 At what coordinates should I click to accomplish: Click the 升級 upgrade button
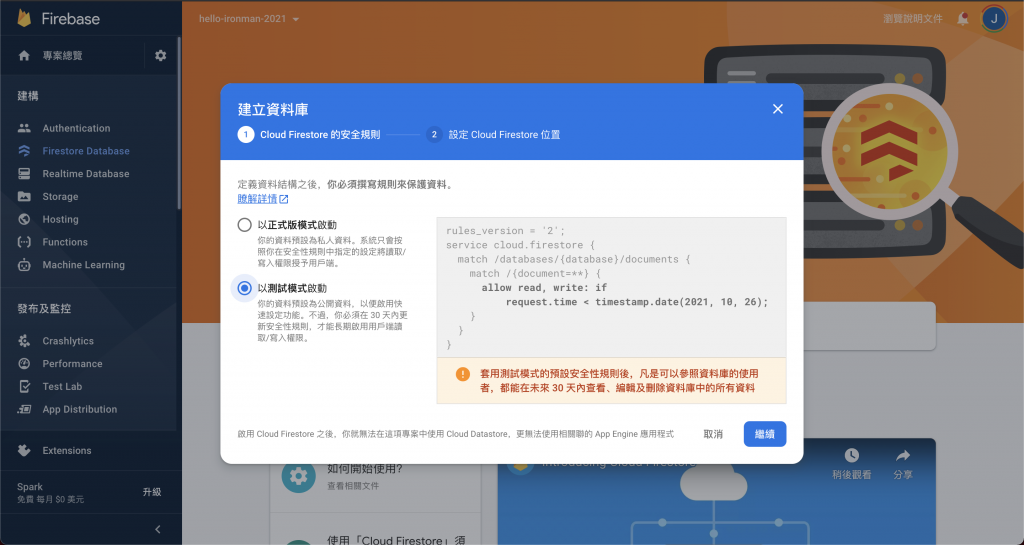tap(152, 492)
